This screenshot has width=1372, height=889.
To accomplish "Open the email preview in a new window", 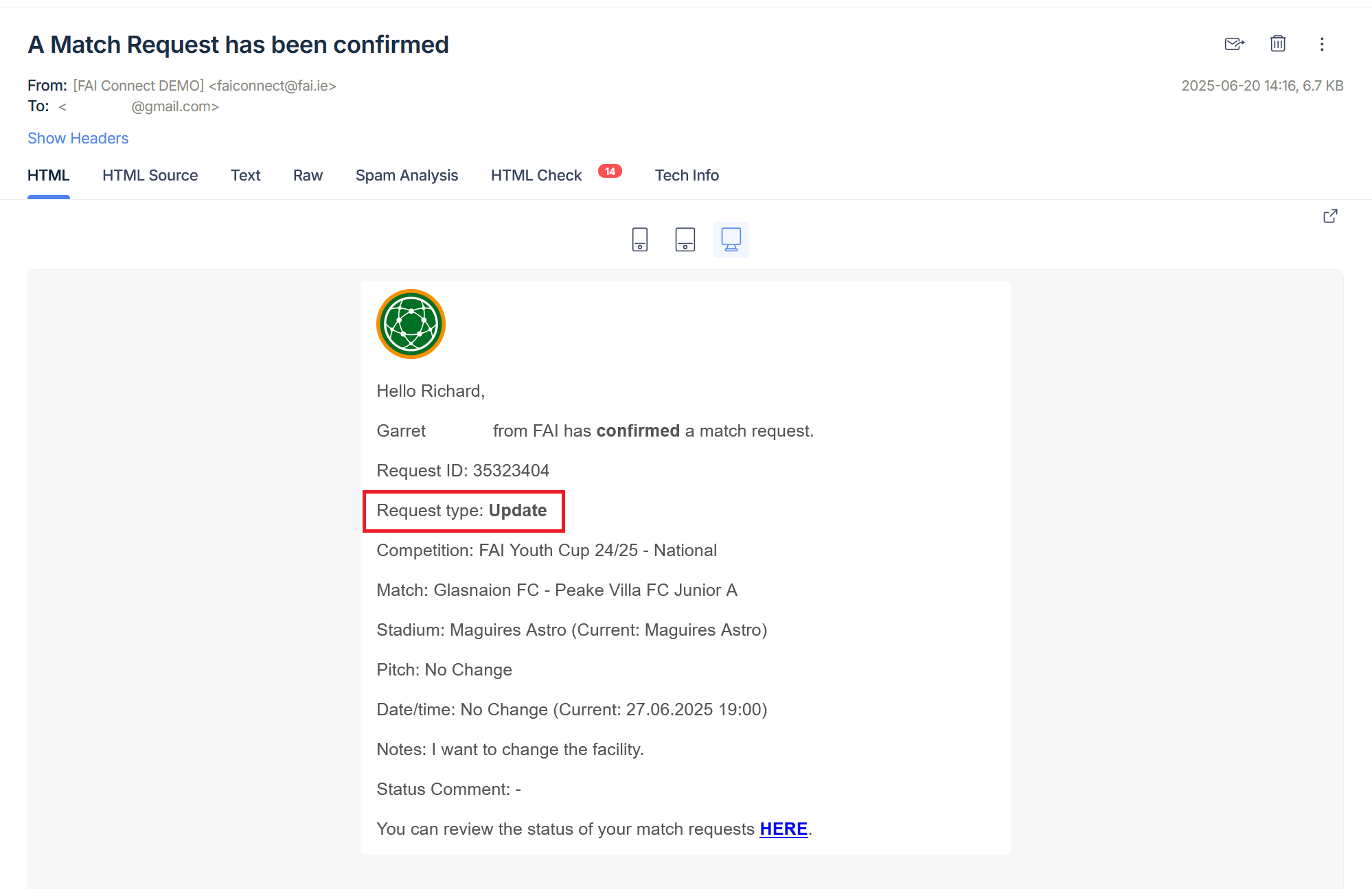I will 1329,216.
